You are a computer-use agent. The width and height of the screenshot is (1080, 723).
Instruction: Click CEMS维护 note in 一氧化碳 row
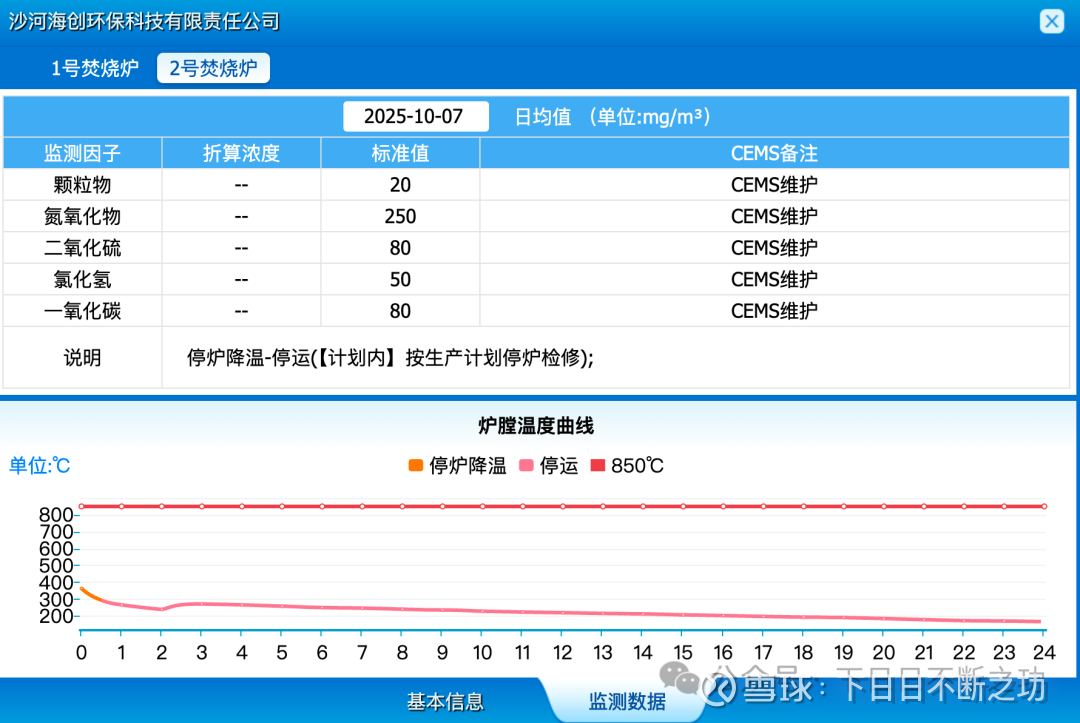pos(774,311)
